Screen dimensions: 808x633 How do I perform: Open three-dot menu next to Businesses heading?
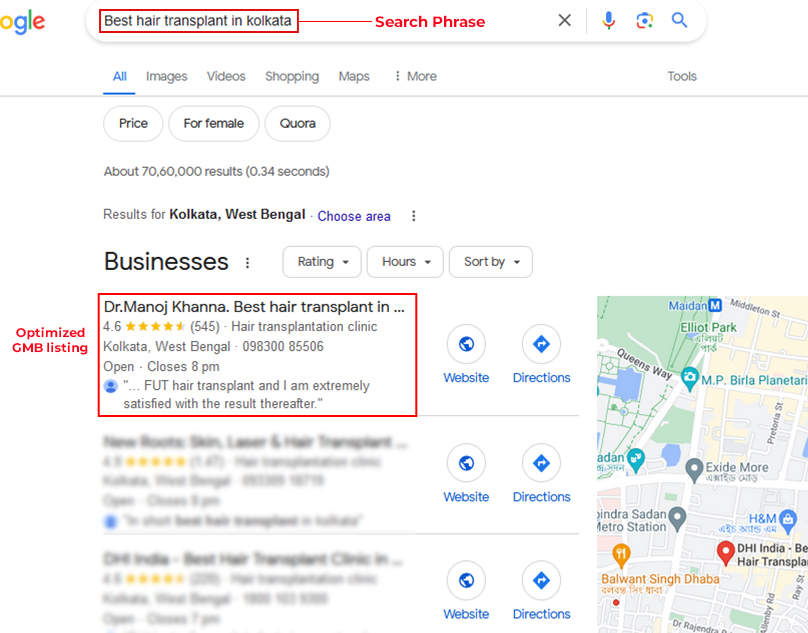coord(247,263)
